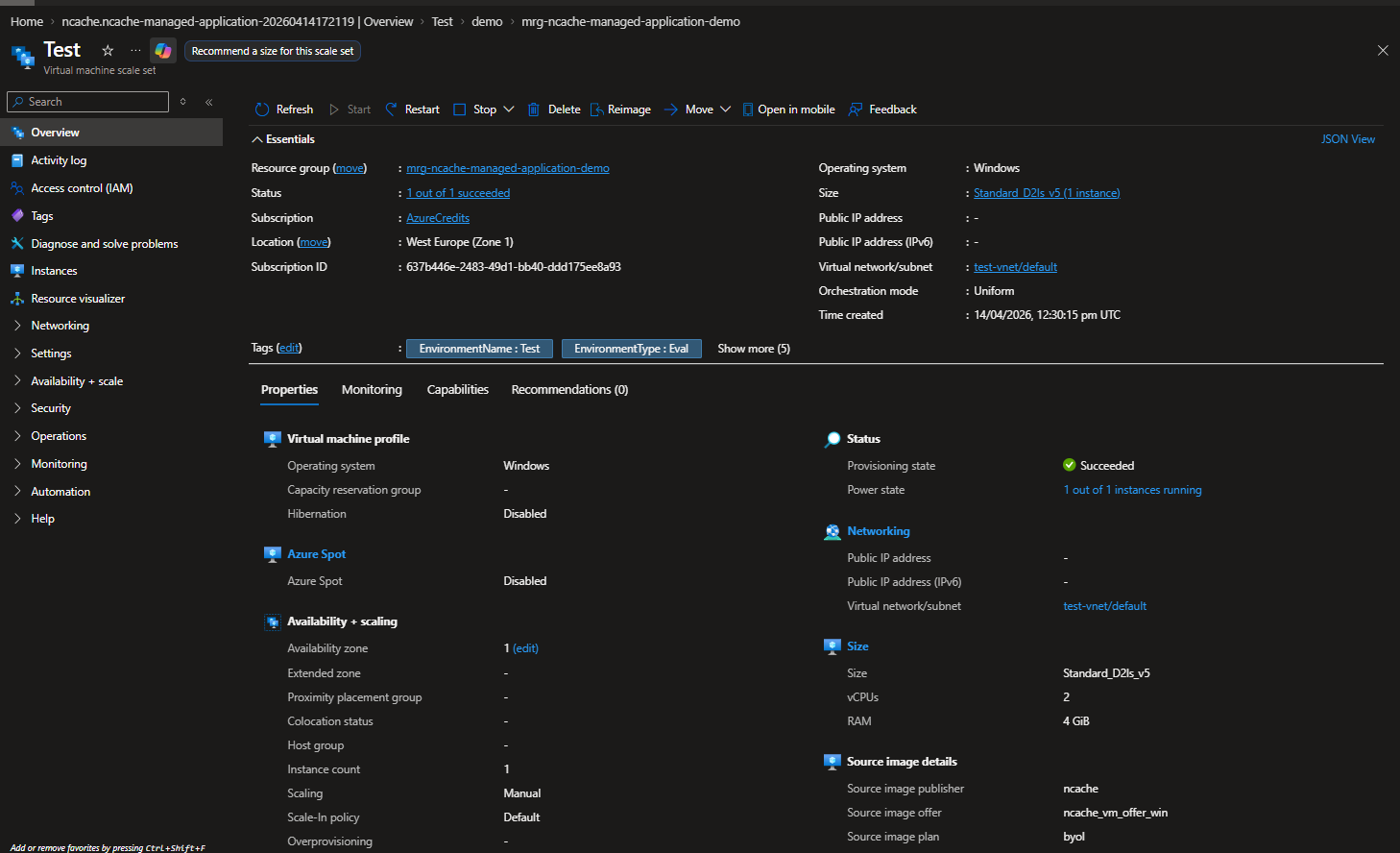
Task: Open the Azure Spot section heading link
Action: click(316, 554)
